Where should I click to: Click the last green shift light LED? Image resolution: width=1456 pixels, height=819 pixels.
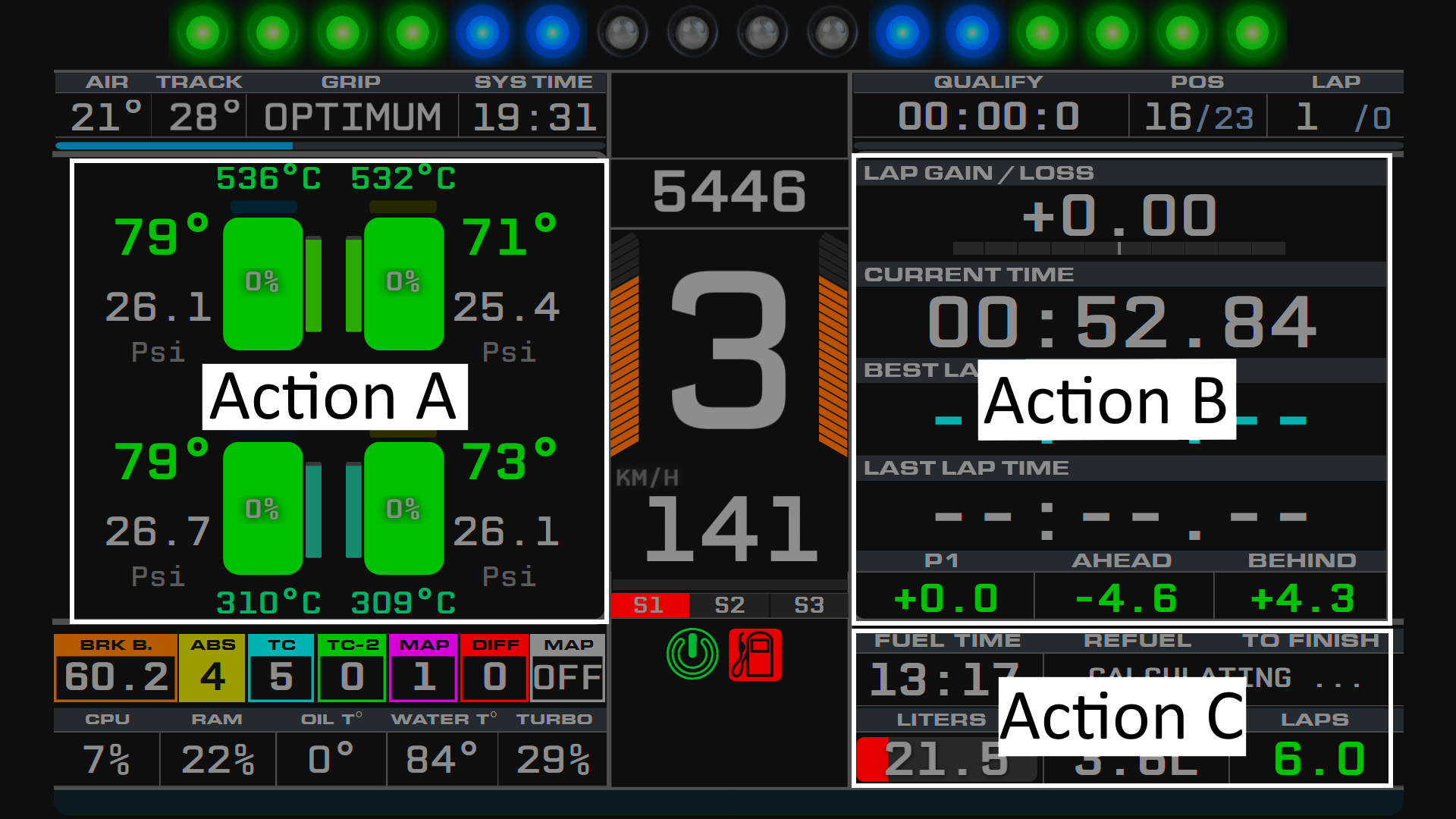(x=1252, y=33)
